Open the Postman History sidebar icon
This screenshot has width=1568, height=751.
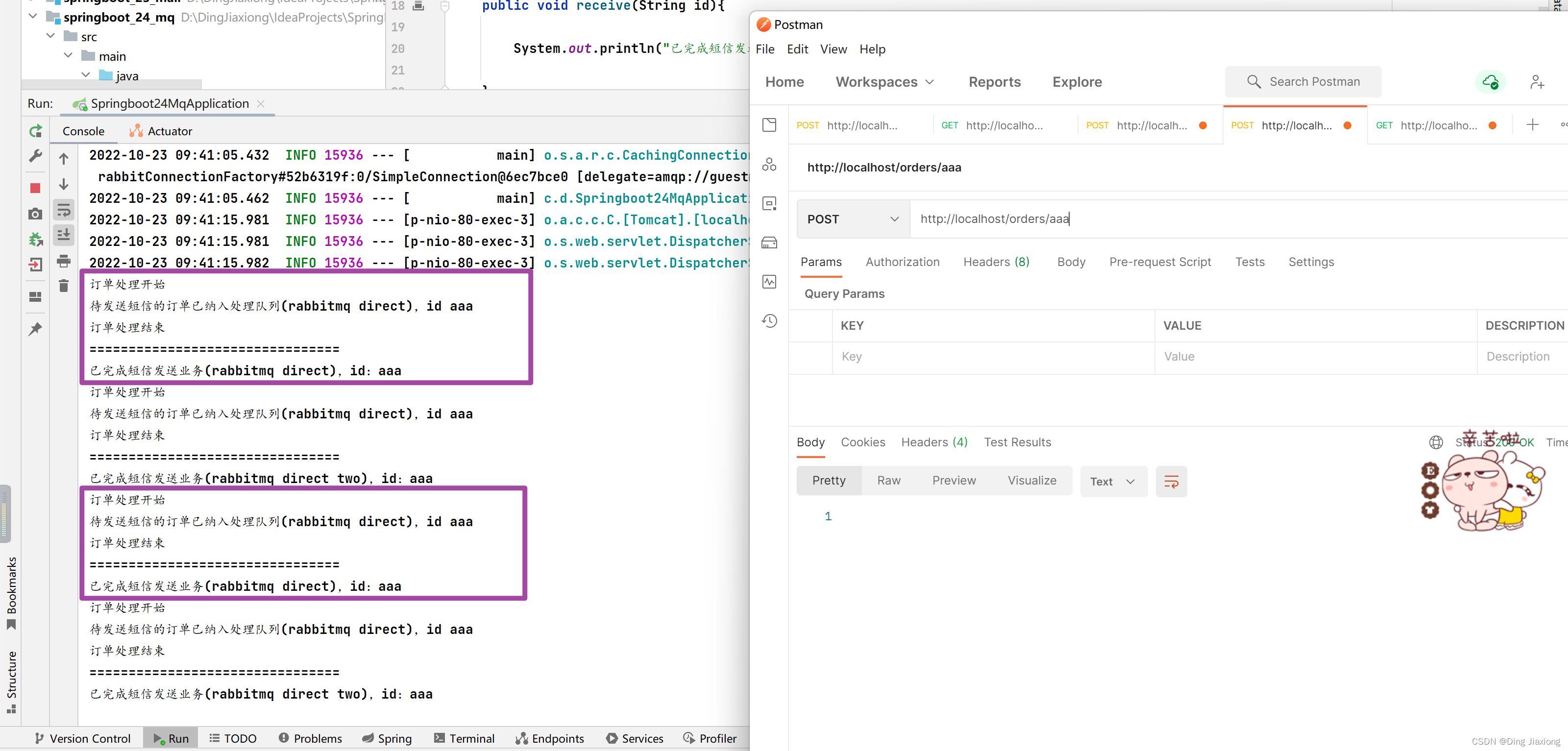coord(769,321)
